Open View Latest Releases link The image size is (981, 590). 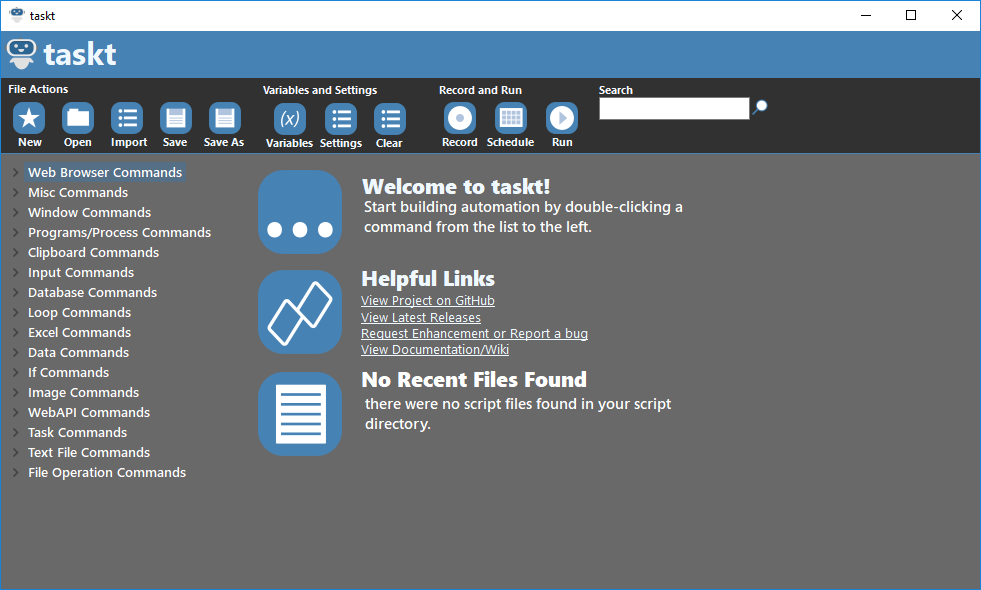click(x=421, y=317)
